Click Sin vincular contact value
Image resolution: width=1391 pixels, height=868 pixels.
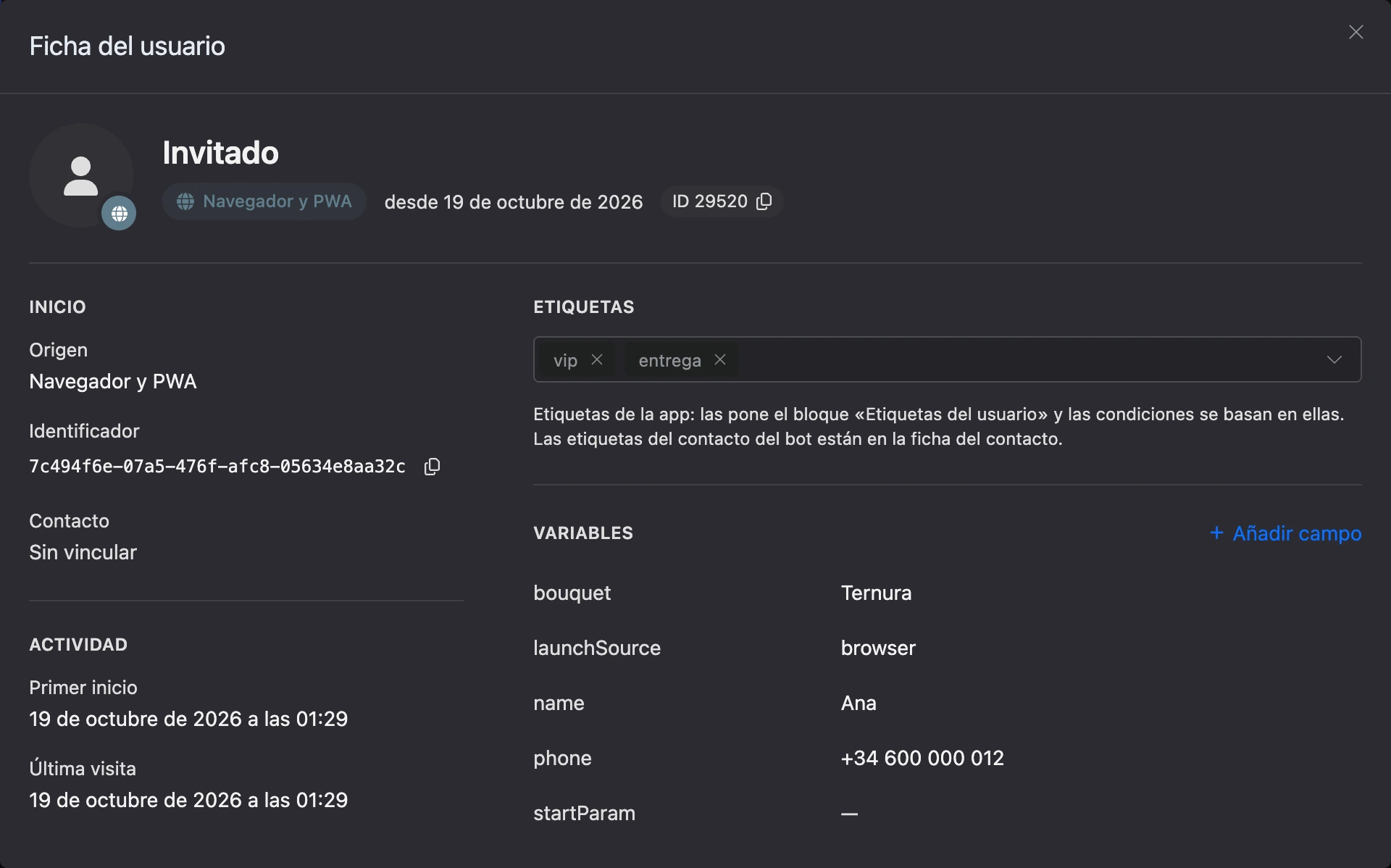coord(83,552)
